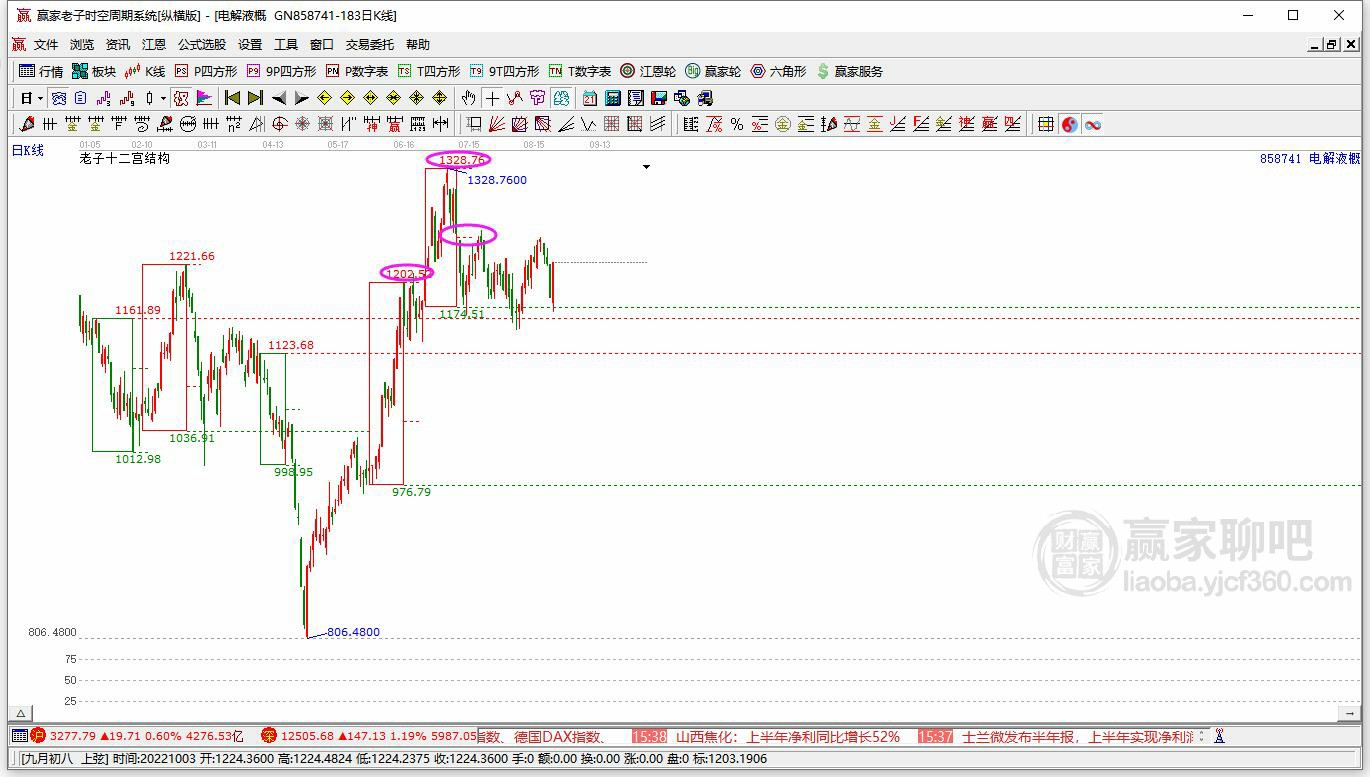Open the candlestick style dropdown arrow
The image size is (1370, 777).
pos(163,98)
